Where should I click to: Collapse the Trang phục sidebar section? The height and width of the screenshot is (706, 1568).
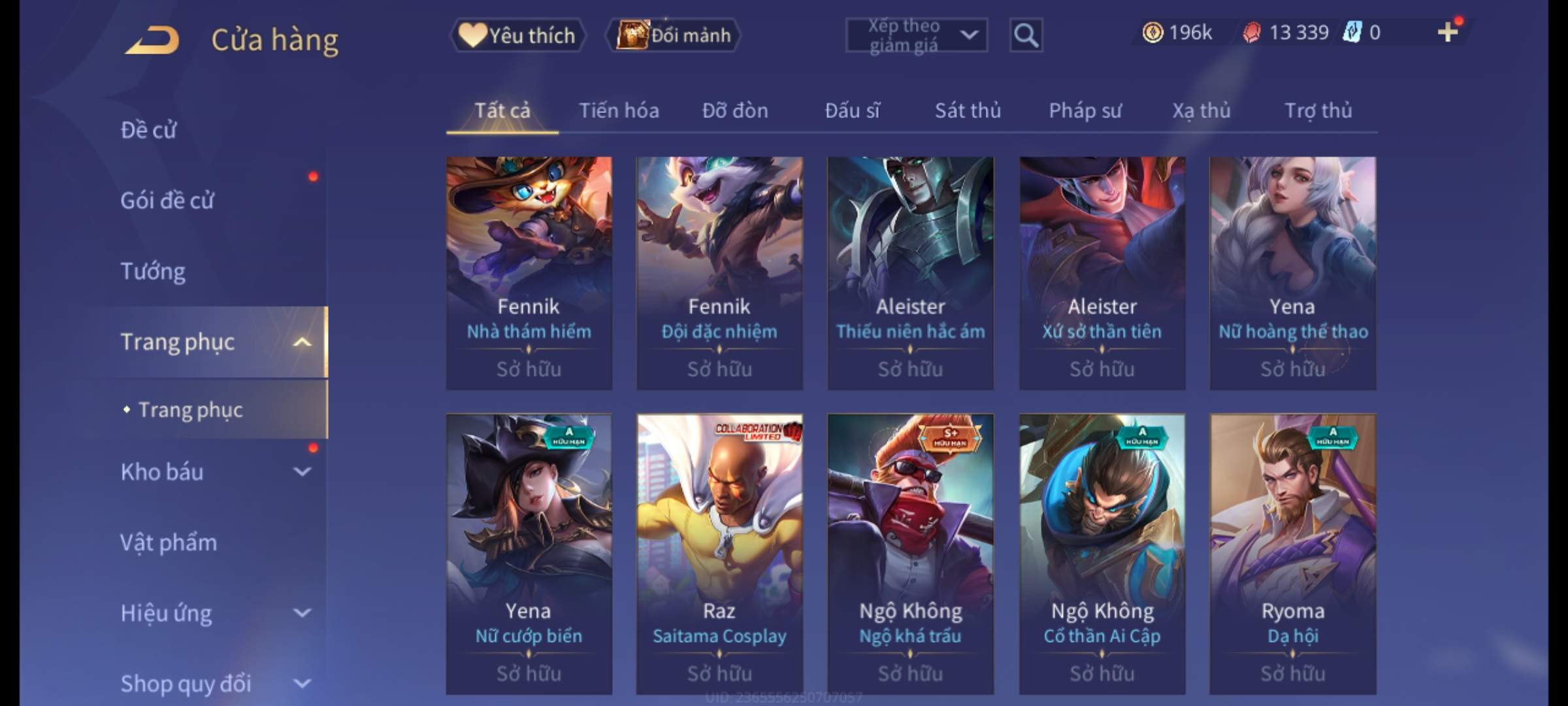(302, 342)
